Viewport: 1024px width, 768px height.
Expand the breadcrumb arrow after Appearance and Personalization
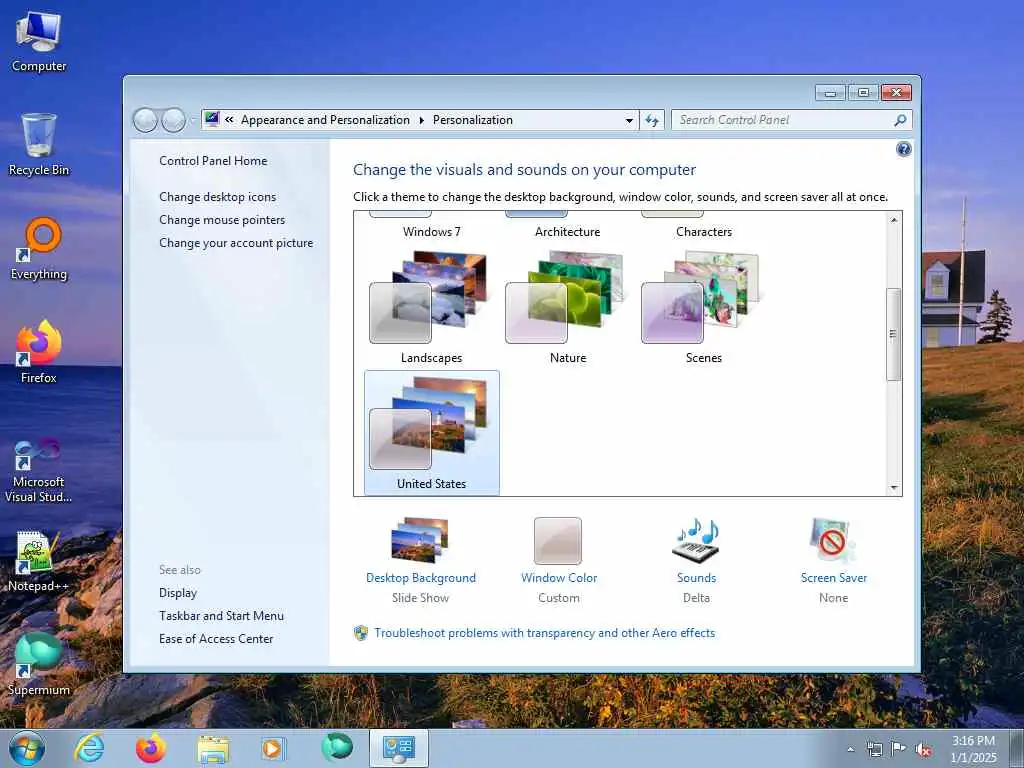click(x=421, y=120)
